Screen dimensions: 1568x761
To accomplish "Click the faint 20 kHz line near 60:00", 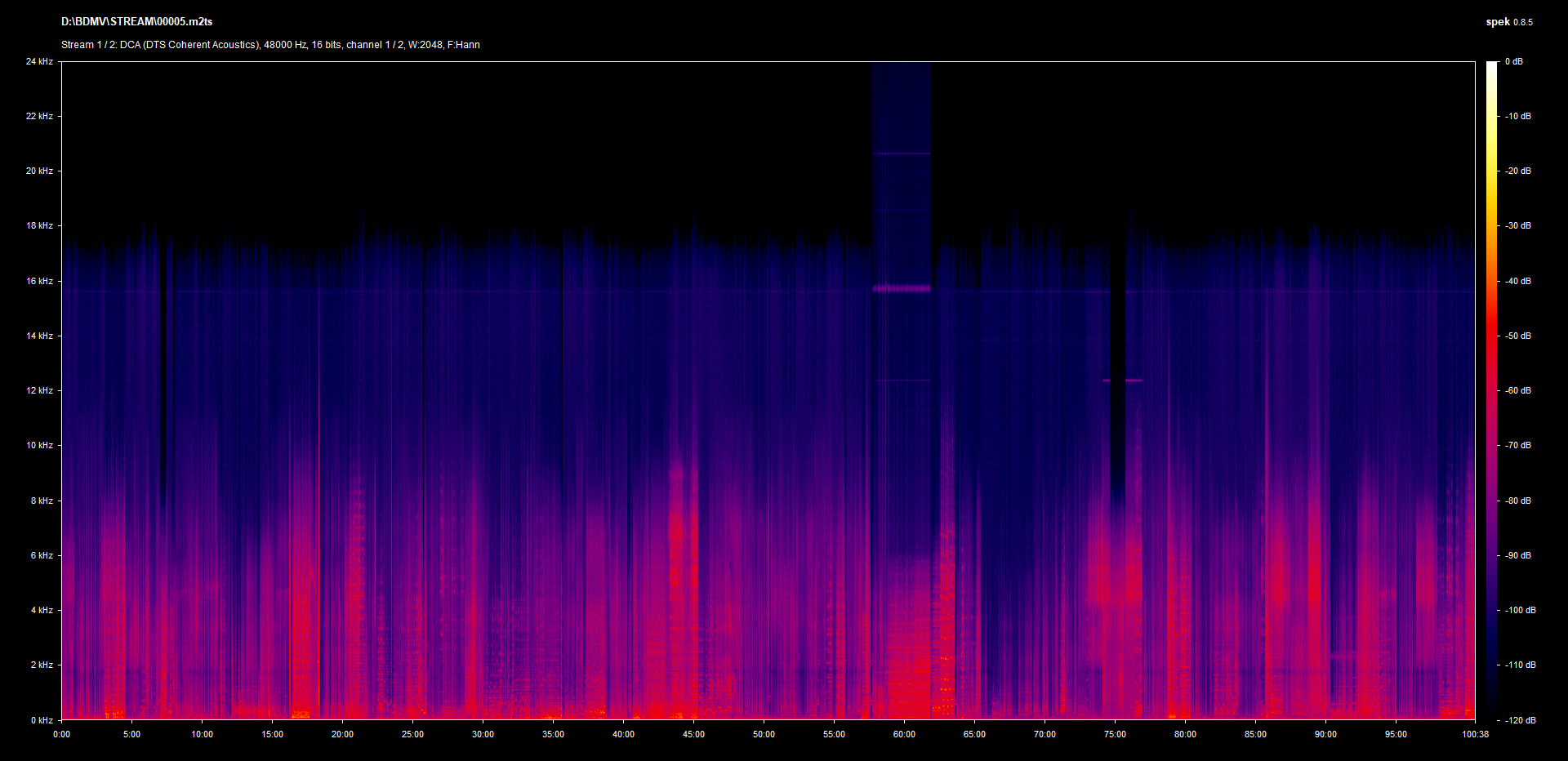I will tap(901, 154).
